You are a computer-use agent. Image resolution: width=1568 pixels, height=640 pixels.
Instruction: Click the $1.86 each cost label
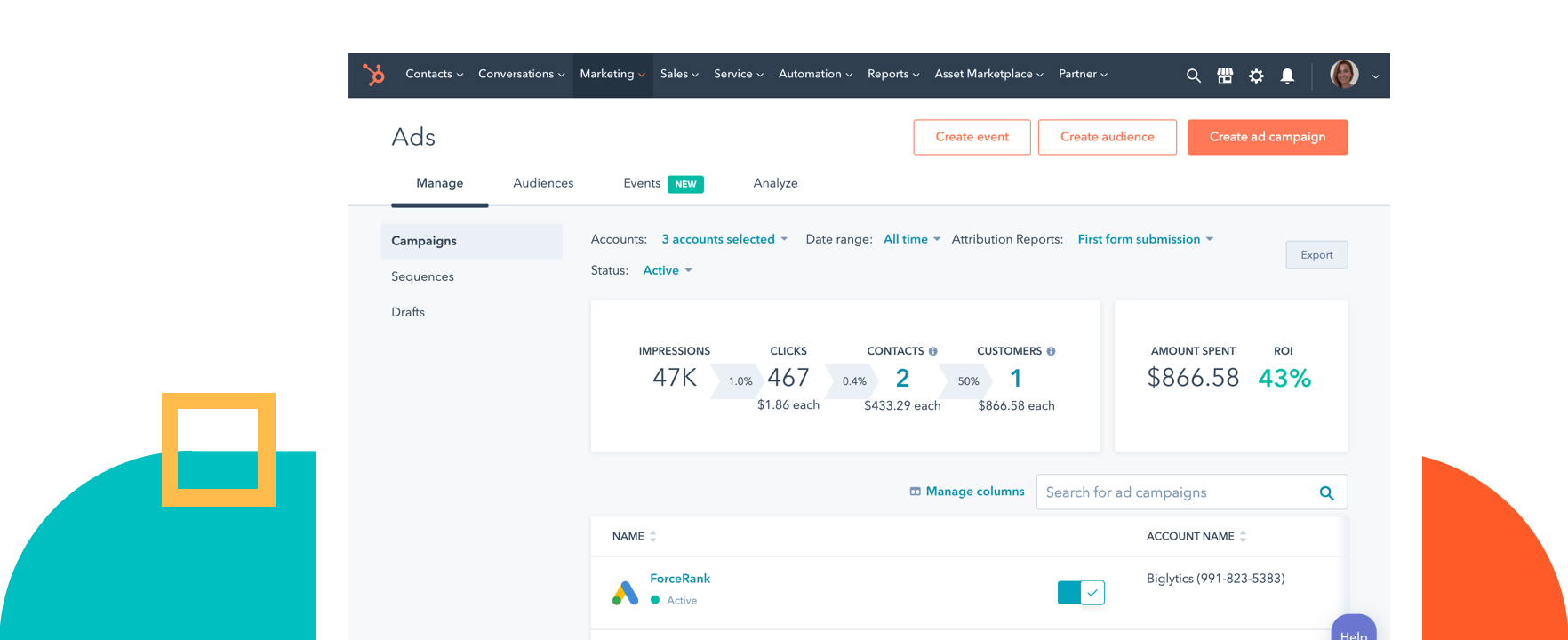(788, 405)
